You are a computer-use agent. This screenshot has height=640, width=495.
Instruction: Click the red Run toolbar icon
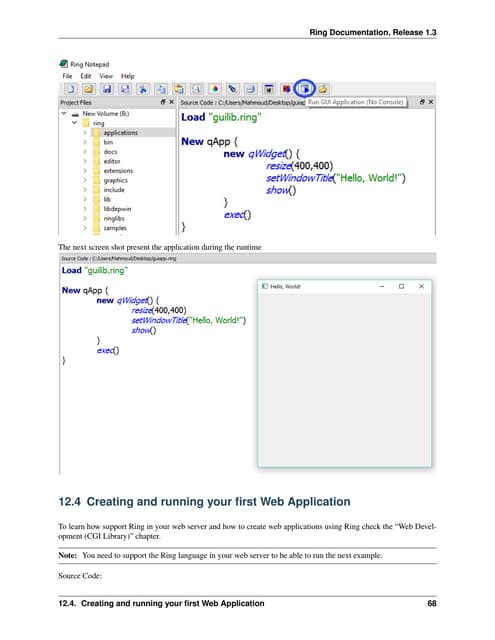tap(286, 89)
